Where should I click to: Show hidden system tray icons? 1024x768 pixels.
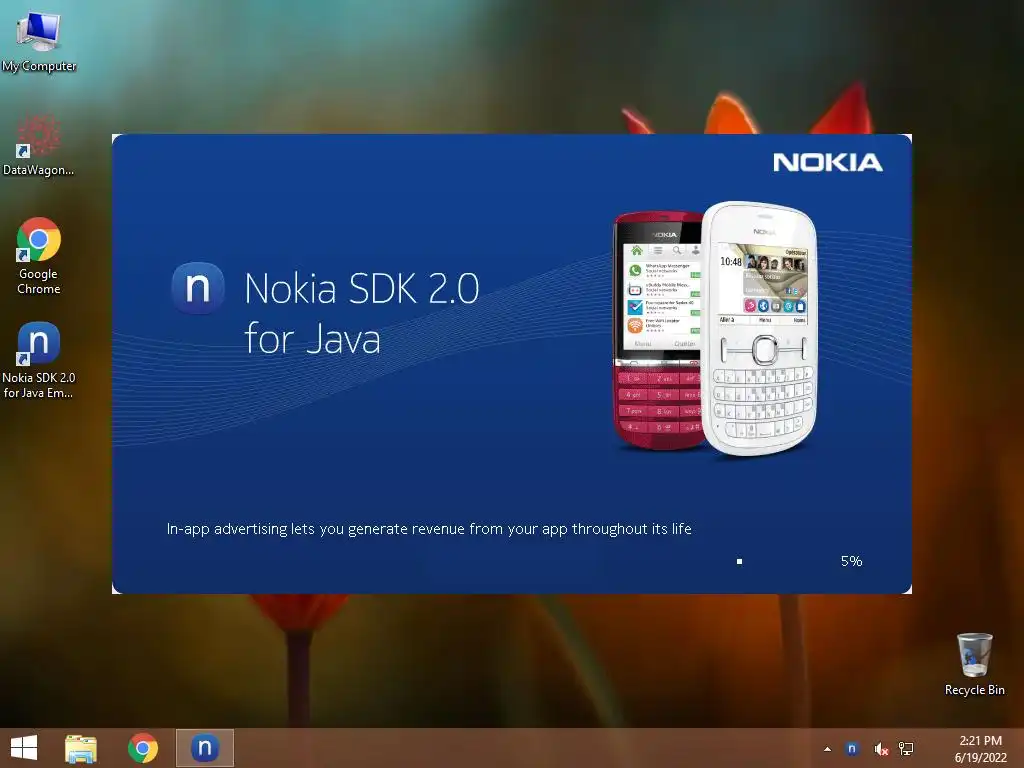(x=827, y=749)
